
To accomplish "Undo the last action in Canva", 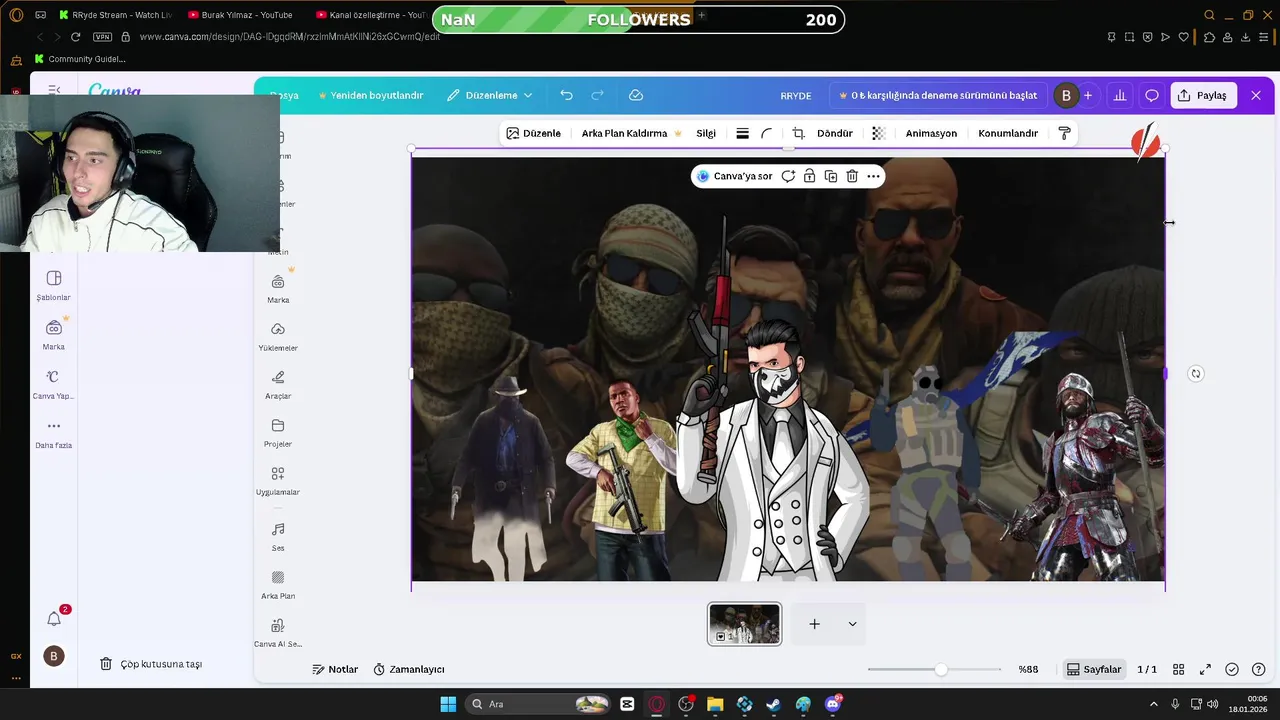I will coord(566,95).
